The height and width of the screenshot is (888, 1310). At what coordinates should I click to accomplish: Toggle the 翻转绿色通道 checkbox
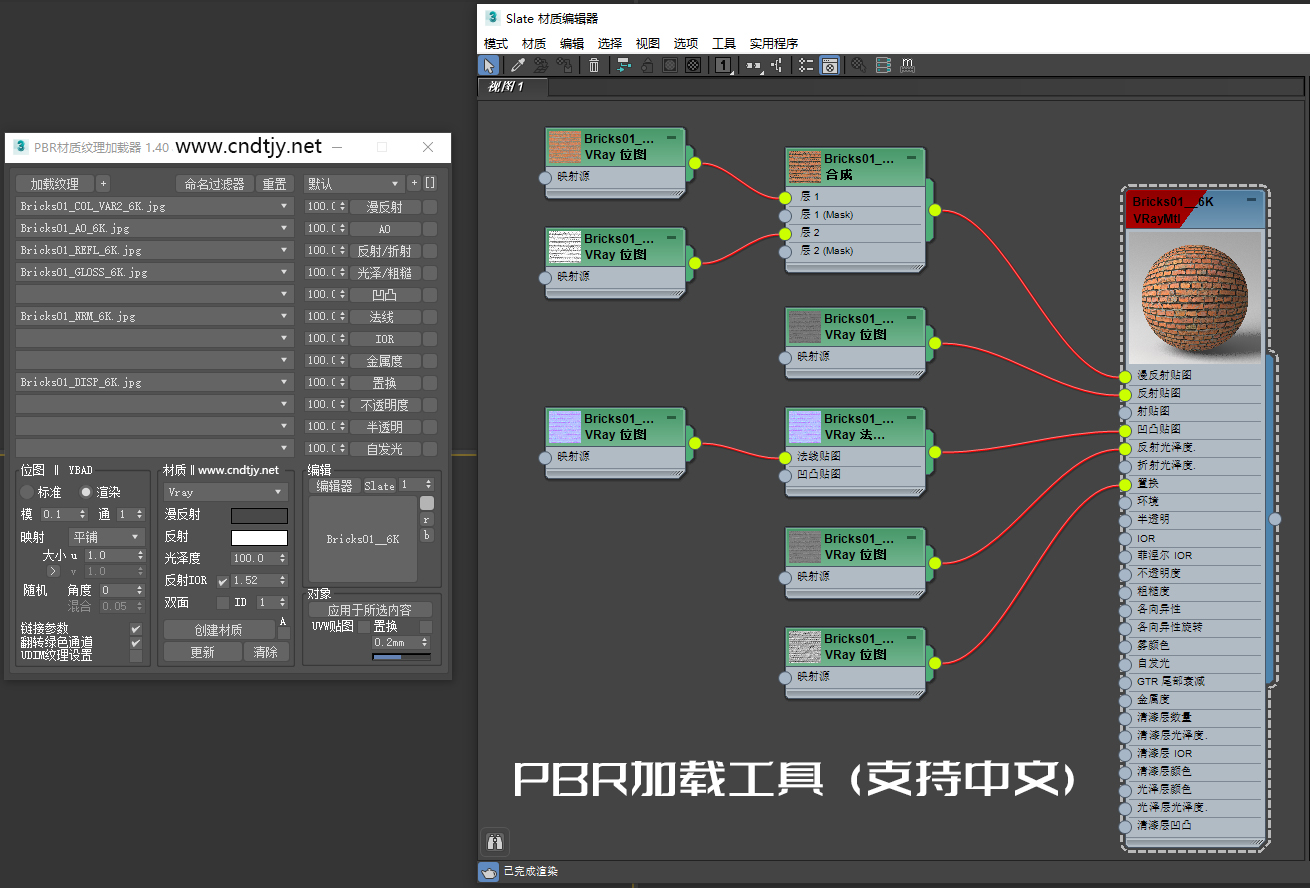[136, 642]
